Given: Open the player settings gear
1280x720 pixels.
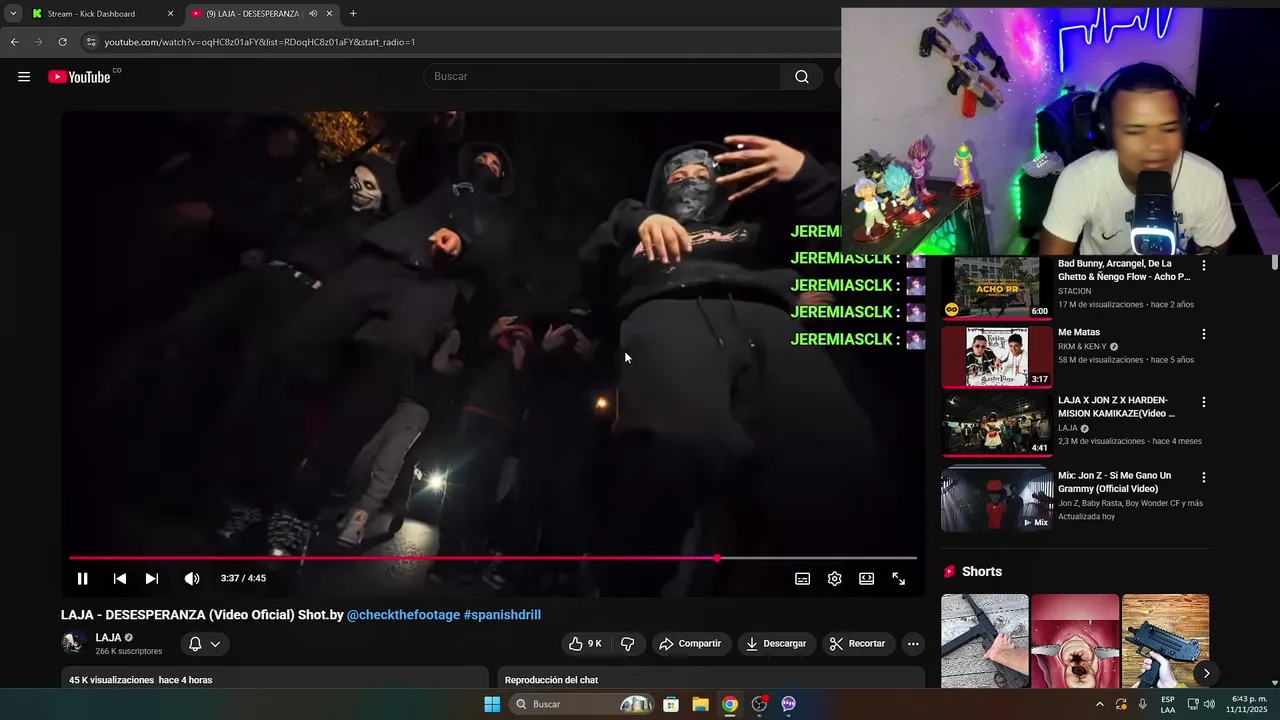Looking at the screenshot, I should [835, 578].
